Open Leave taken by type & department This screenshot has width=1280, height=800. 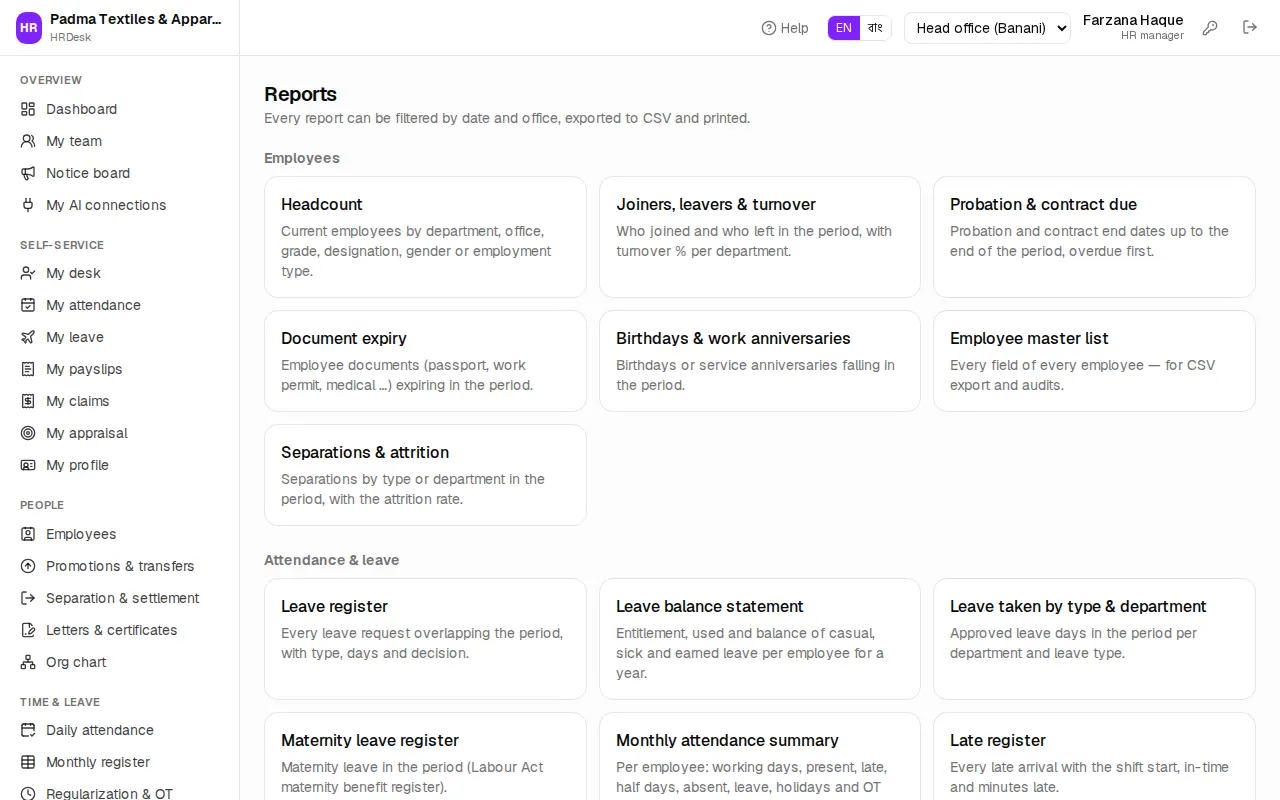1094,639
